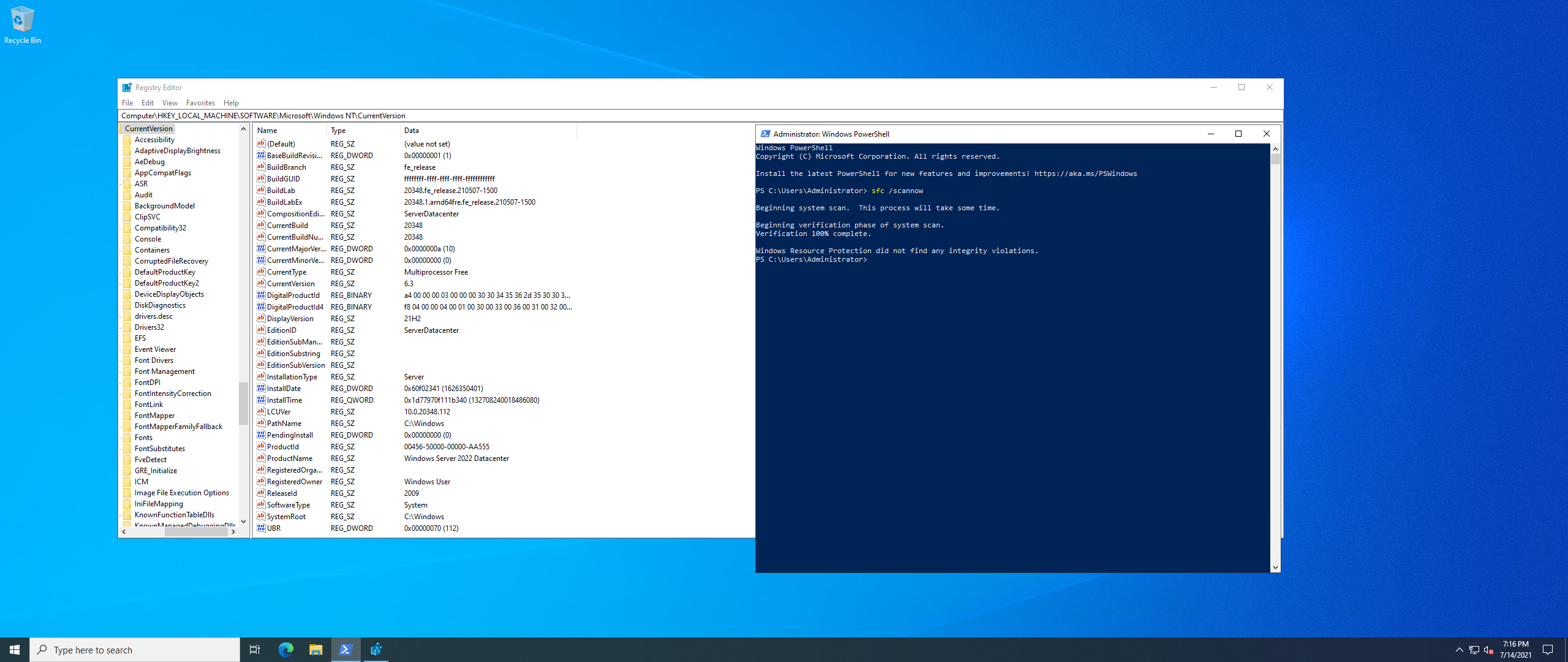Sort values by the Data column header

click(488, 131)
